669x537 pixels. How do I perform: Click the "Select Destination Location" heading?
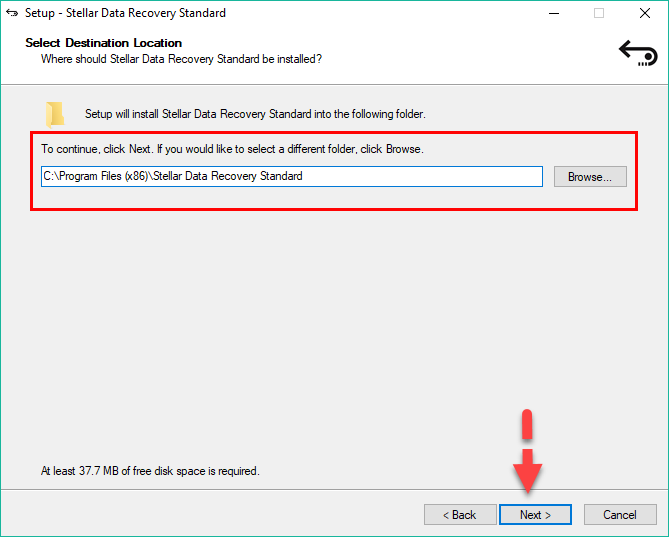[104, 43]
